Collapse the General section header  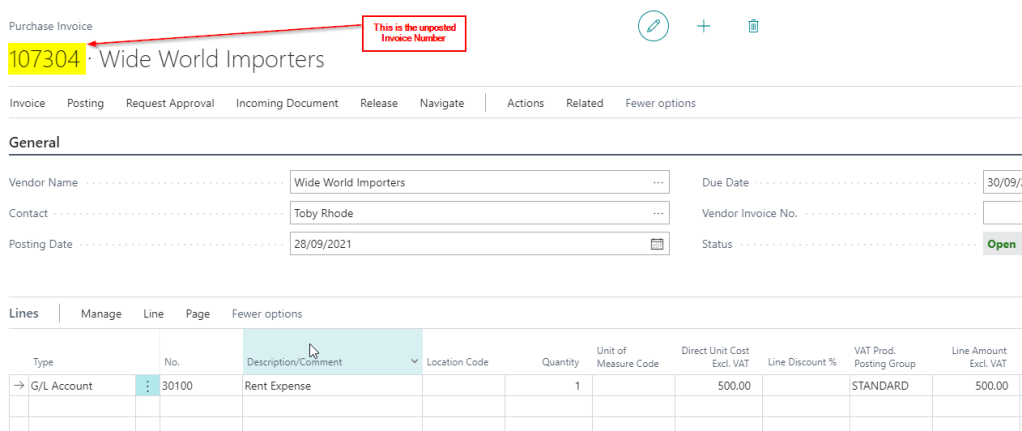[x=35, y=143]
